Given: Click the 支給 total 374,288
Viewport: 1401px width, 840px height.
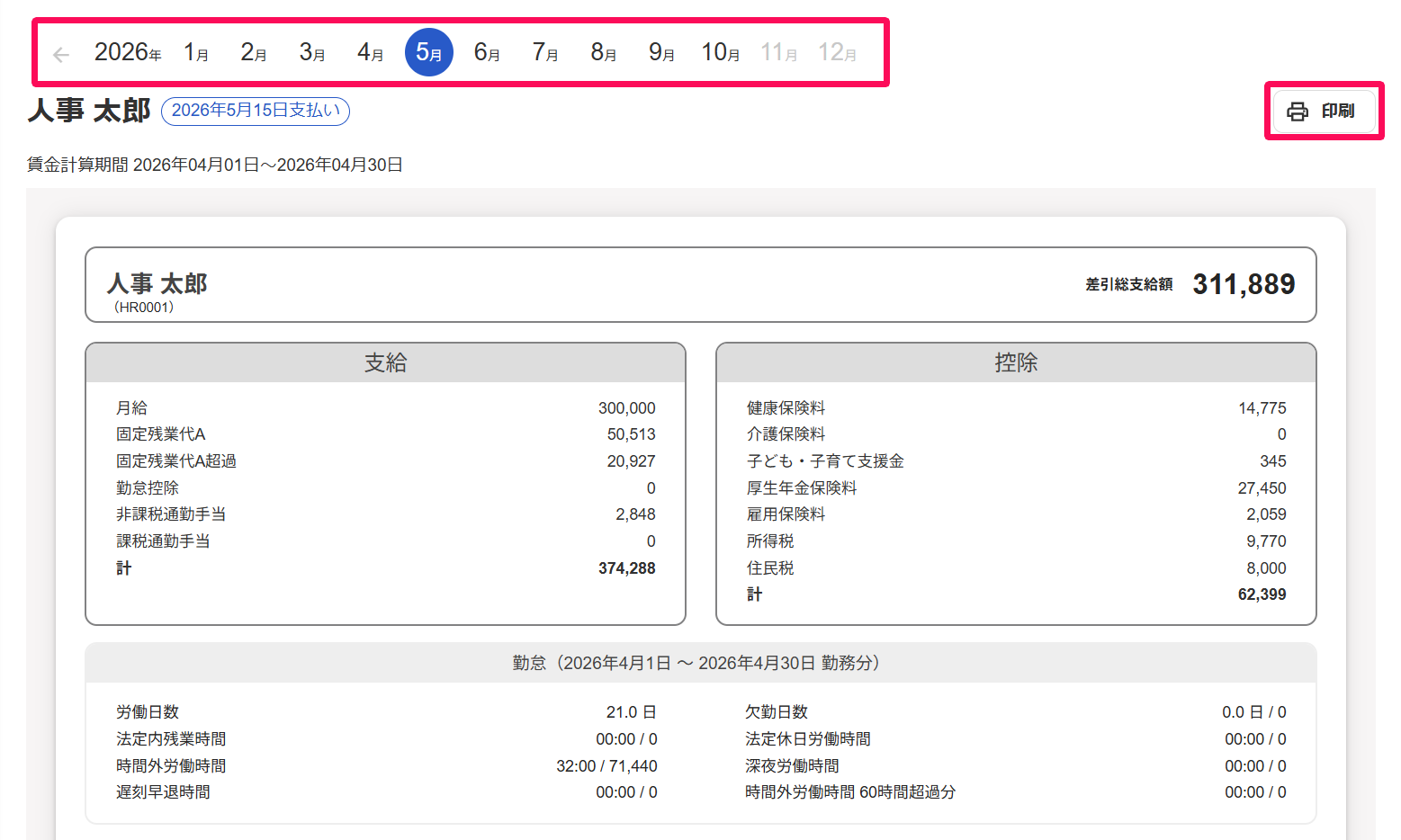Looking at the screenshot, I should [627, 568].
